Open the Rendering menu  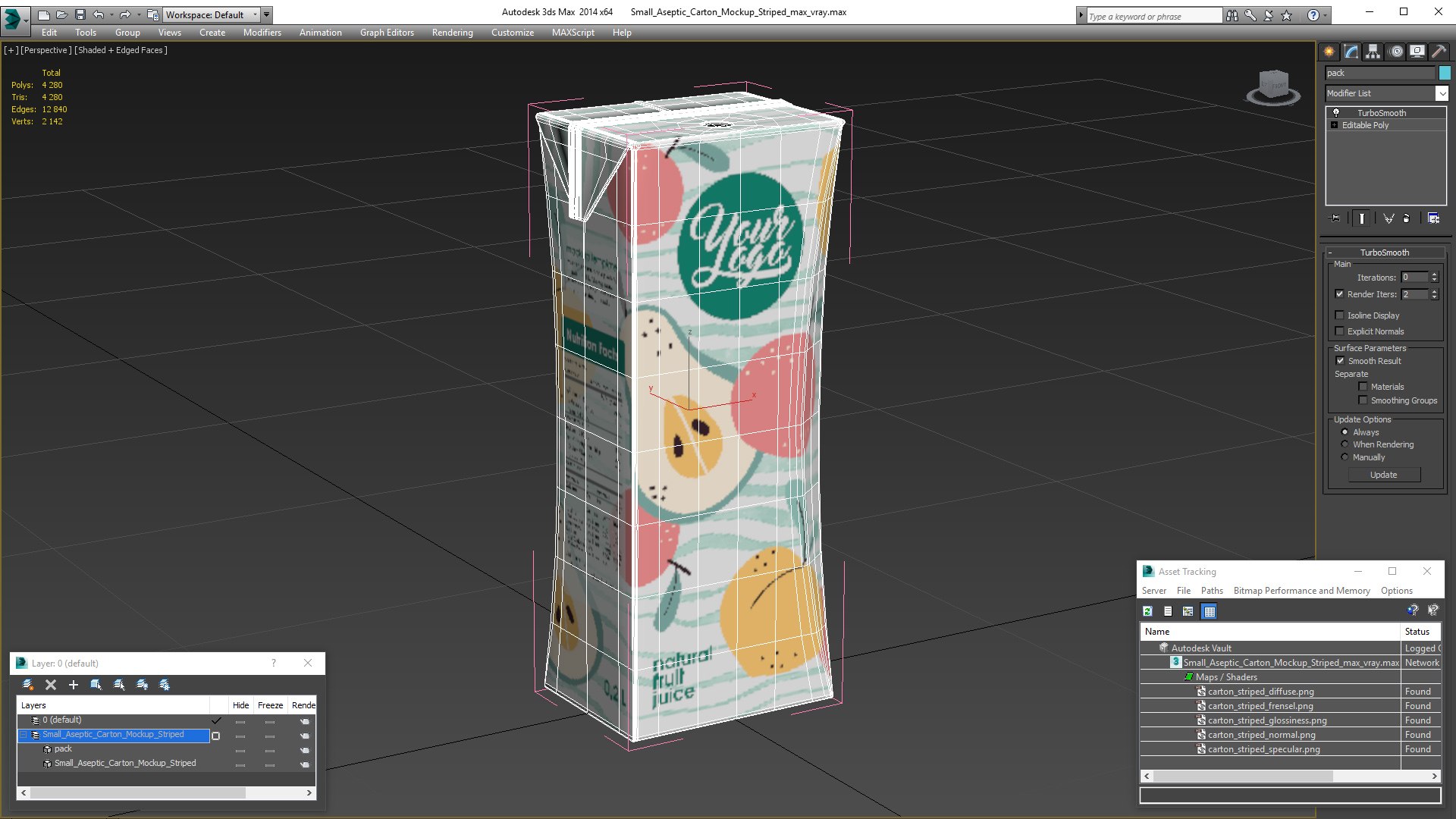452,33
